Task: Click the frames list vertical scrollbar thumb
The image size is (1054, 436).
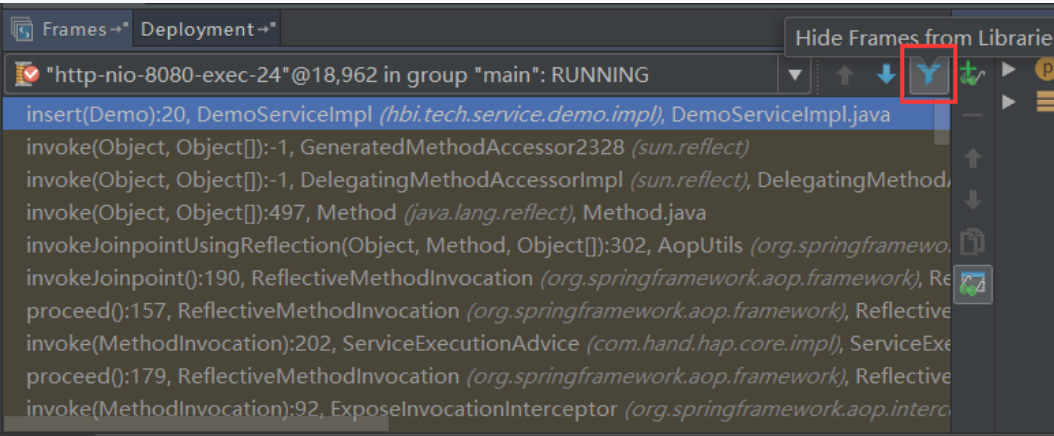Action: point(942,122)
